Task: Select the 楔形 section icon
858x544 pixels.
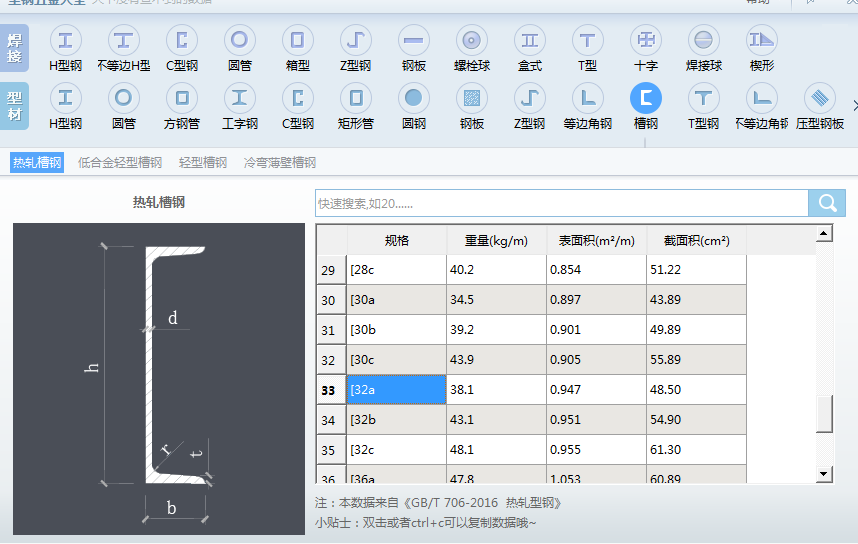Action: [x=762, y=40]
